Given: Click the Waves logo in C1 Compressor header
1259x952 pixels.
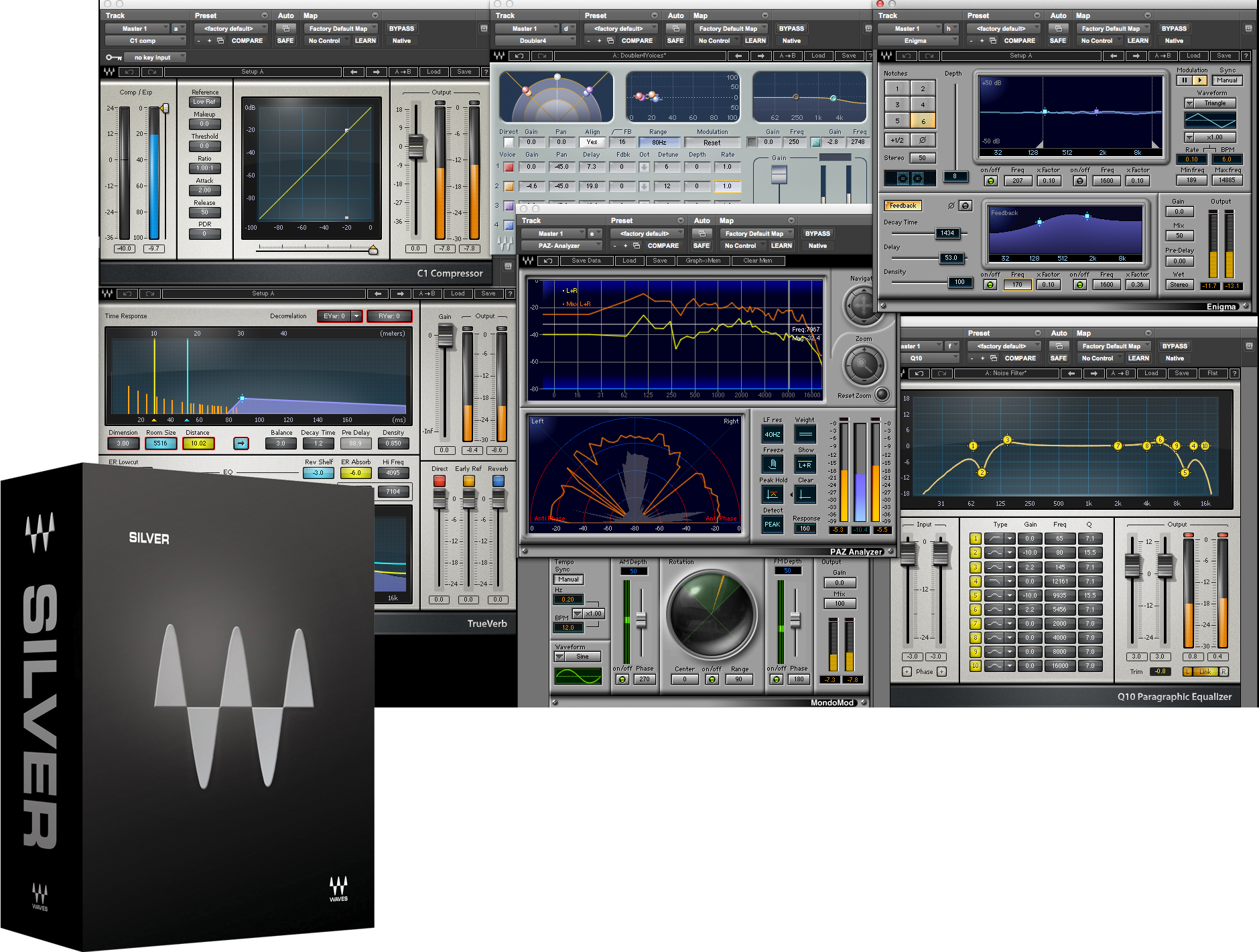Looking at the screenshot, I should [109, 72].
